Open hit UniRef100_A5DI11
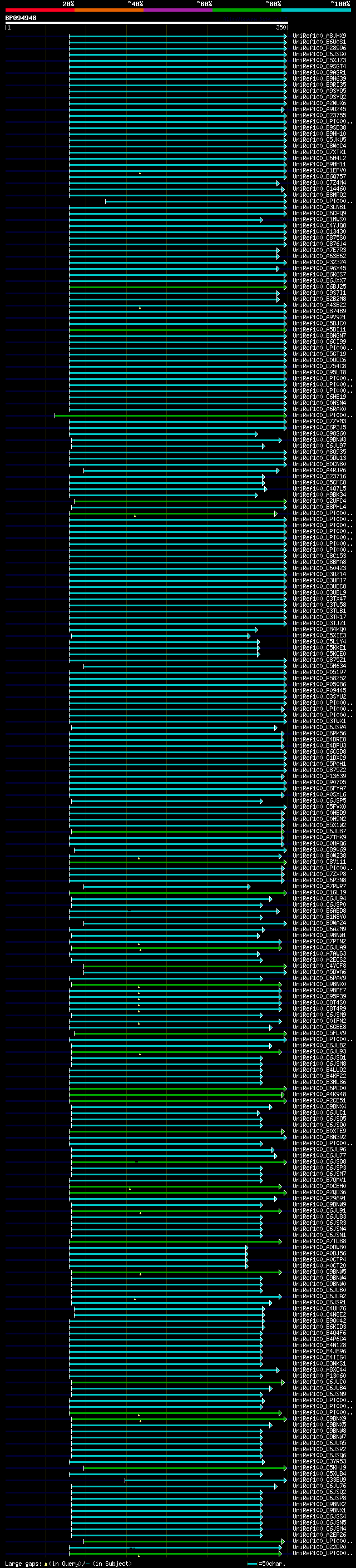 319,329
